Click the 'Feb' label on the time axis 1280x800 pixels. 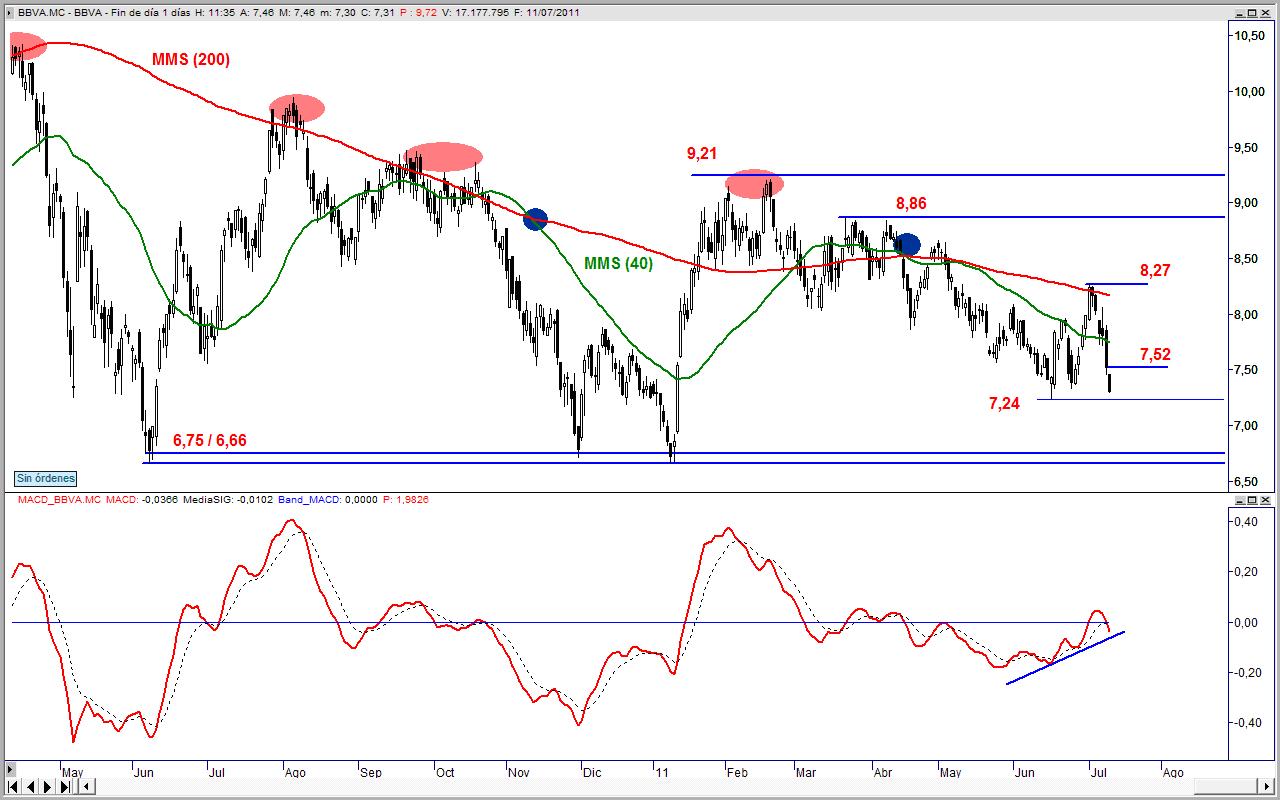pyautogui.click(x=738, y=773)
